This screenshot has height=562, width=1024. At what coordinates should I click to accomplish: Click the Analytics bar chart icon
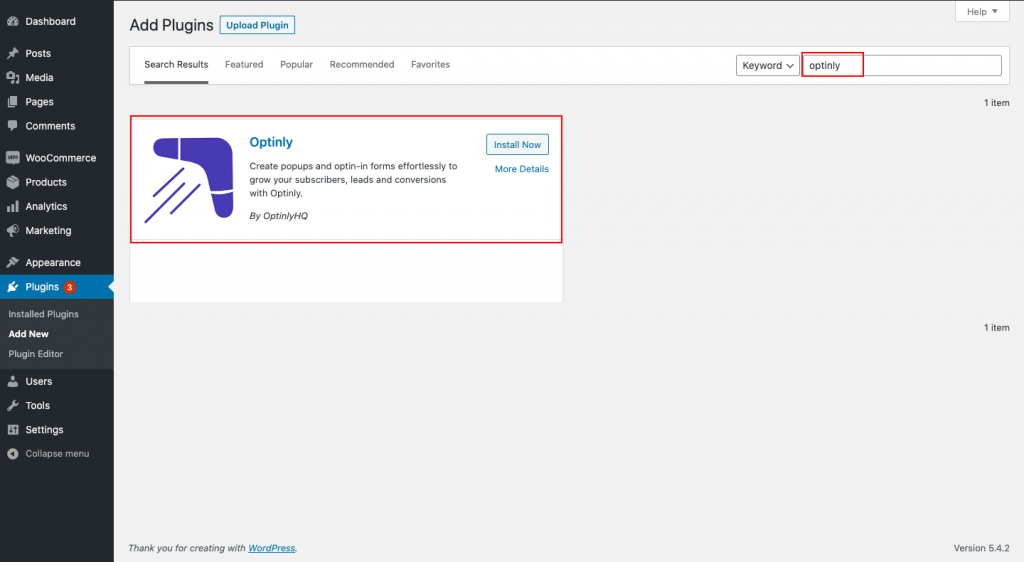click(12, 206)
